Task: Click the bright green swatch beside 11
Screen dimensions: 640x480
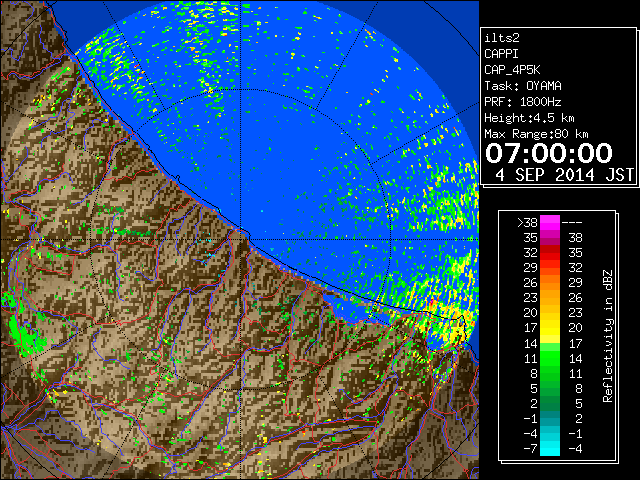Action: coord(550,358)
